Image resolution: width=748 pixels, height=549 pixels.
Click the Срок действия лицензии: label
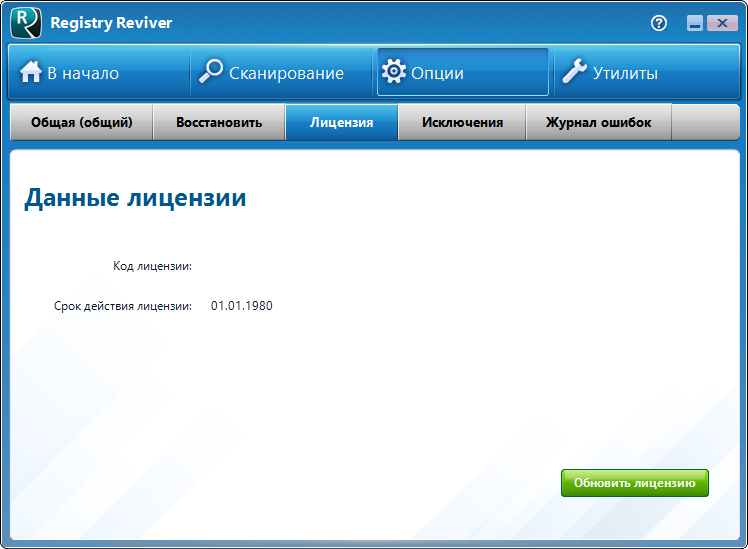(123, 306)
